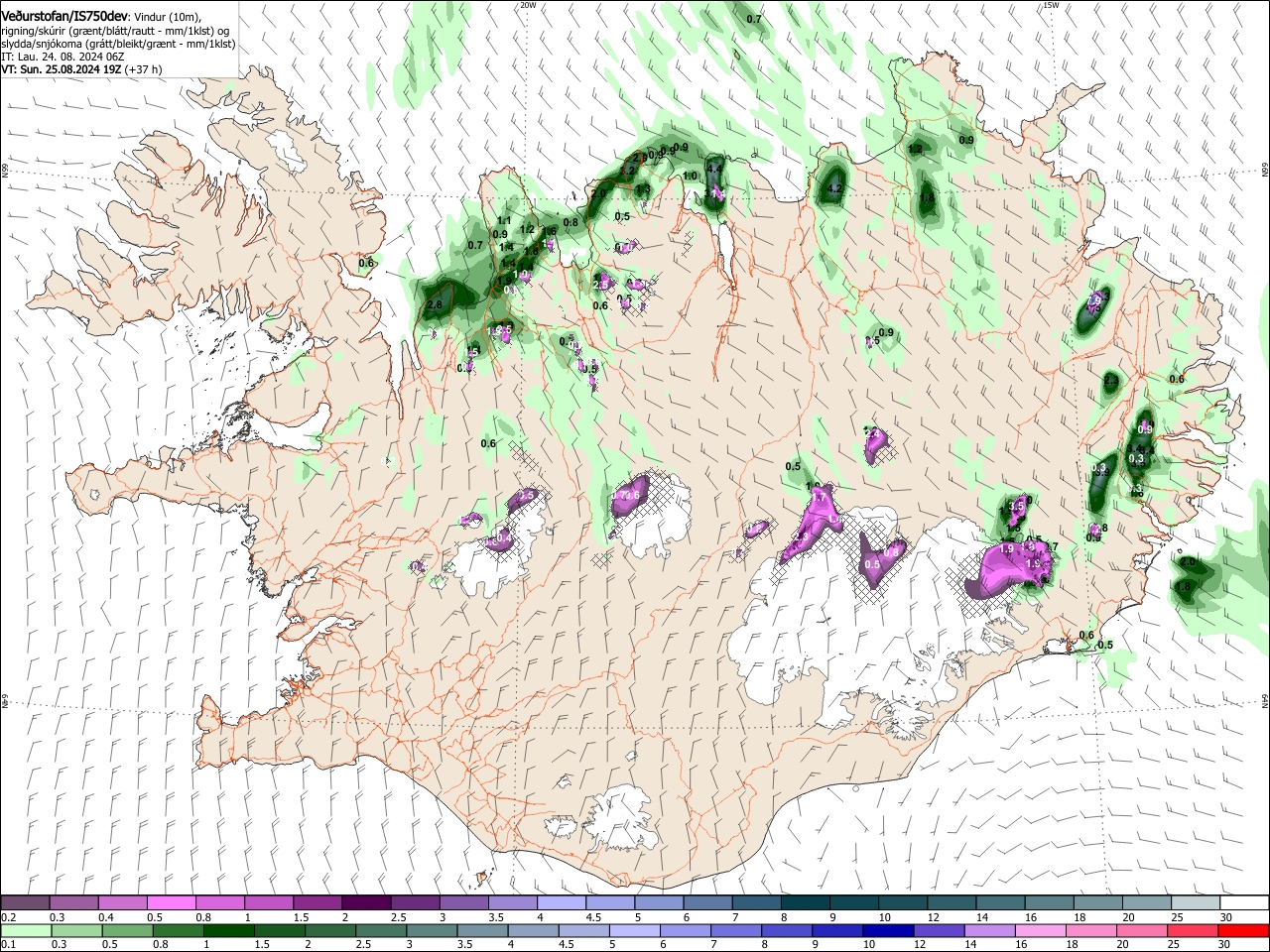This screenshot has width=1270, height=952.
Task: Click the Veðurstofan/IS750dev title text
Action: click(64, 17)
